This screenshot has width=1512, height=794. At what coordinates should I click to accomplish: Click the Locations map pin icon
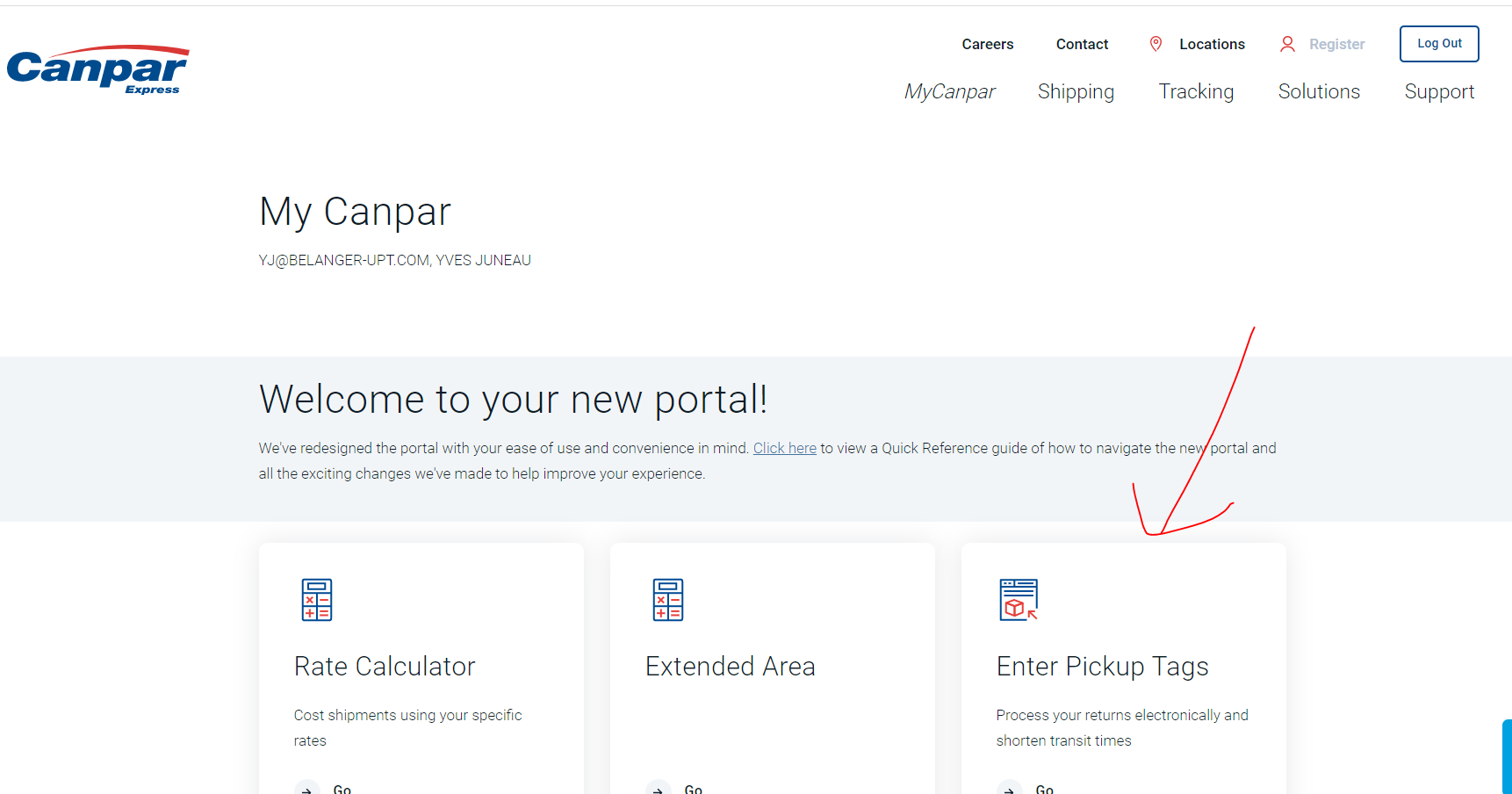[1156, 44]
